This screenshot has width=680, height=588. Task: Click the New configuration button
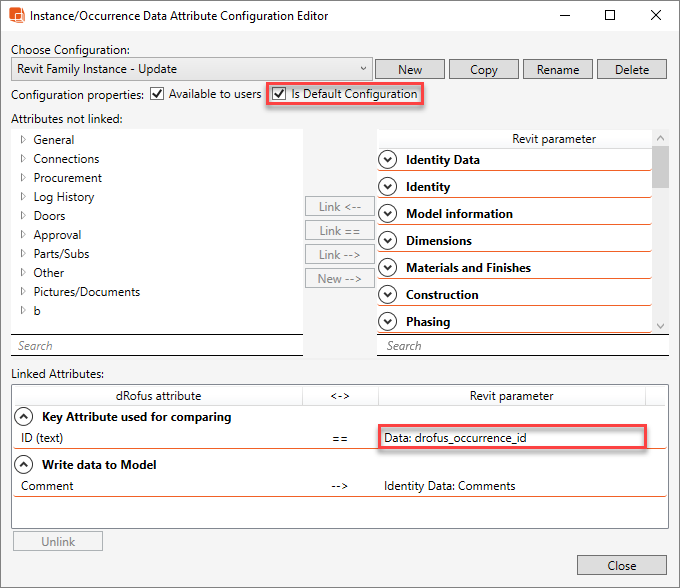(x=410, y=69)
